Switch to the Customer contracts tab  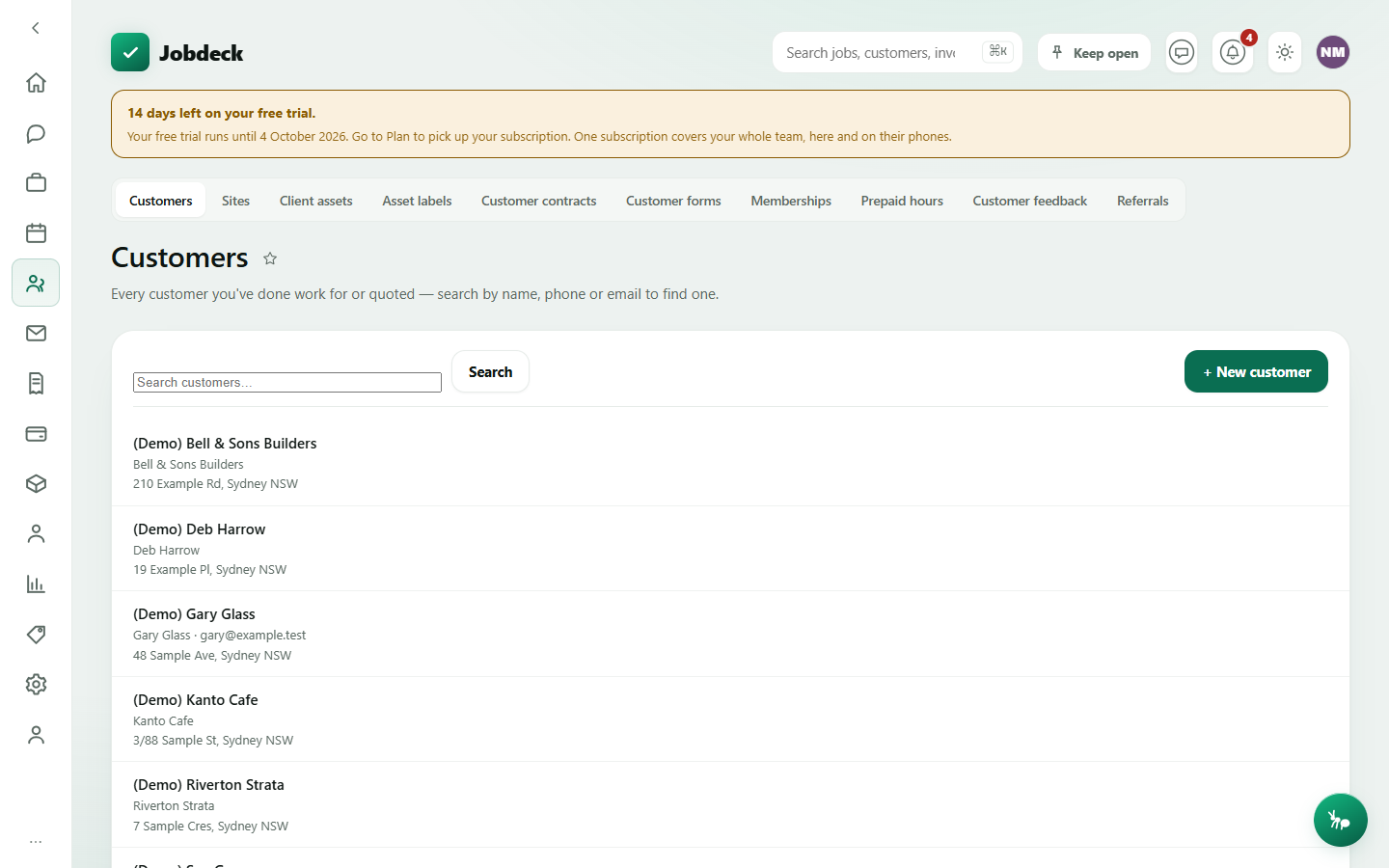point(539,201)
